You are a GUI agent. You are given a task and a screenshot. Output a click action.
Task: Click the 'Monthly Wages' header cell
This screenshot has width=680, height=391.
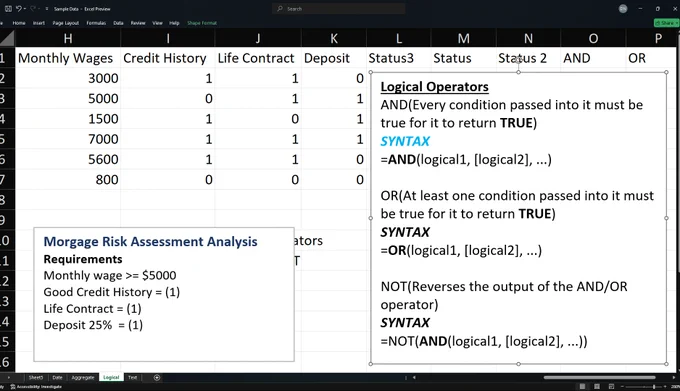pos(68,58)
